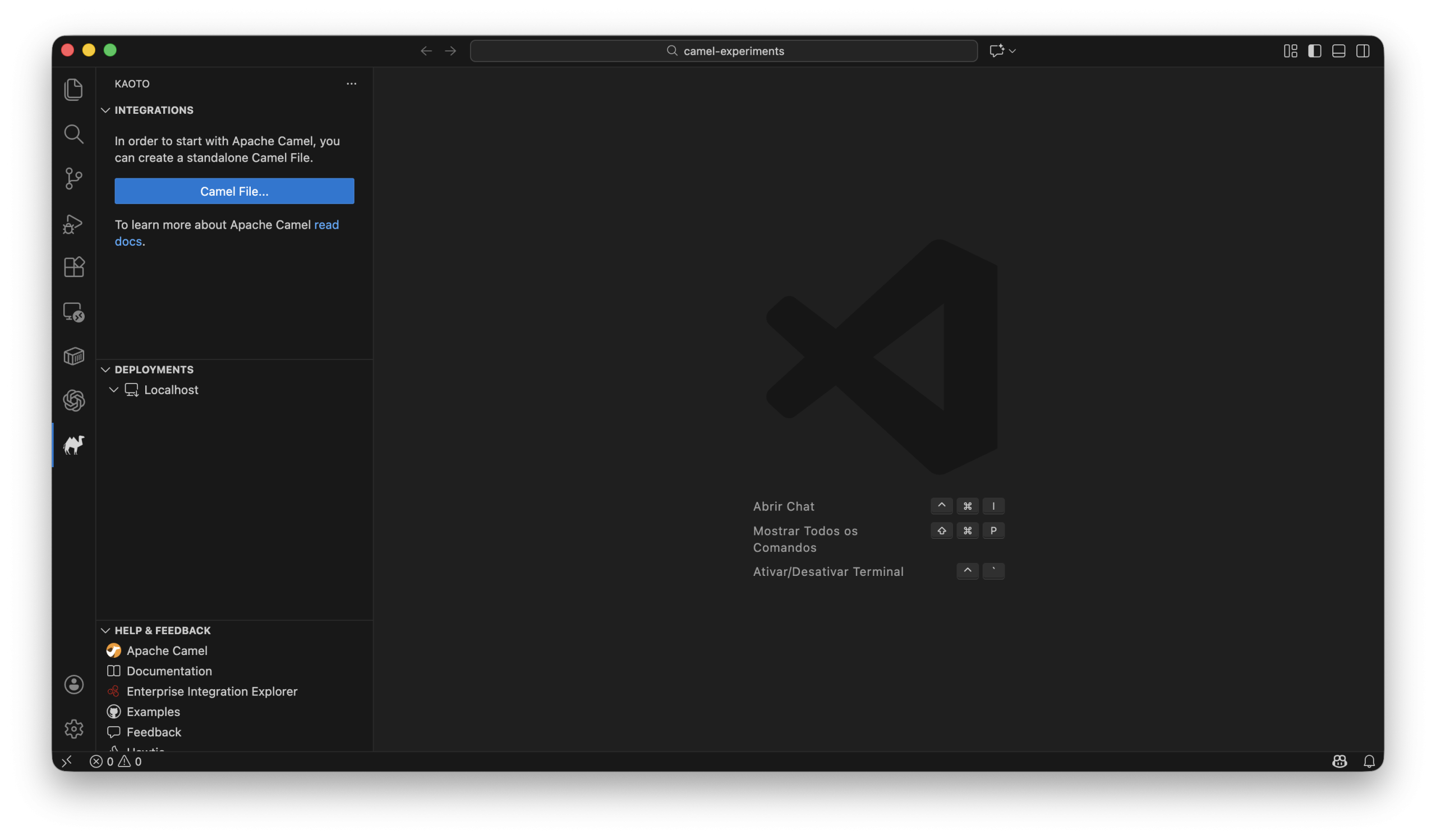The image size is (1436, 840).
Task: Collapse the Localhost deployment node
Action: coord(113,390)
